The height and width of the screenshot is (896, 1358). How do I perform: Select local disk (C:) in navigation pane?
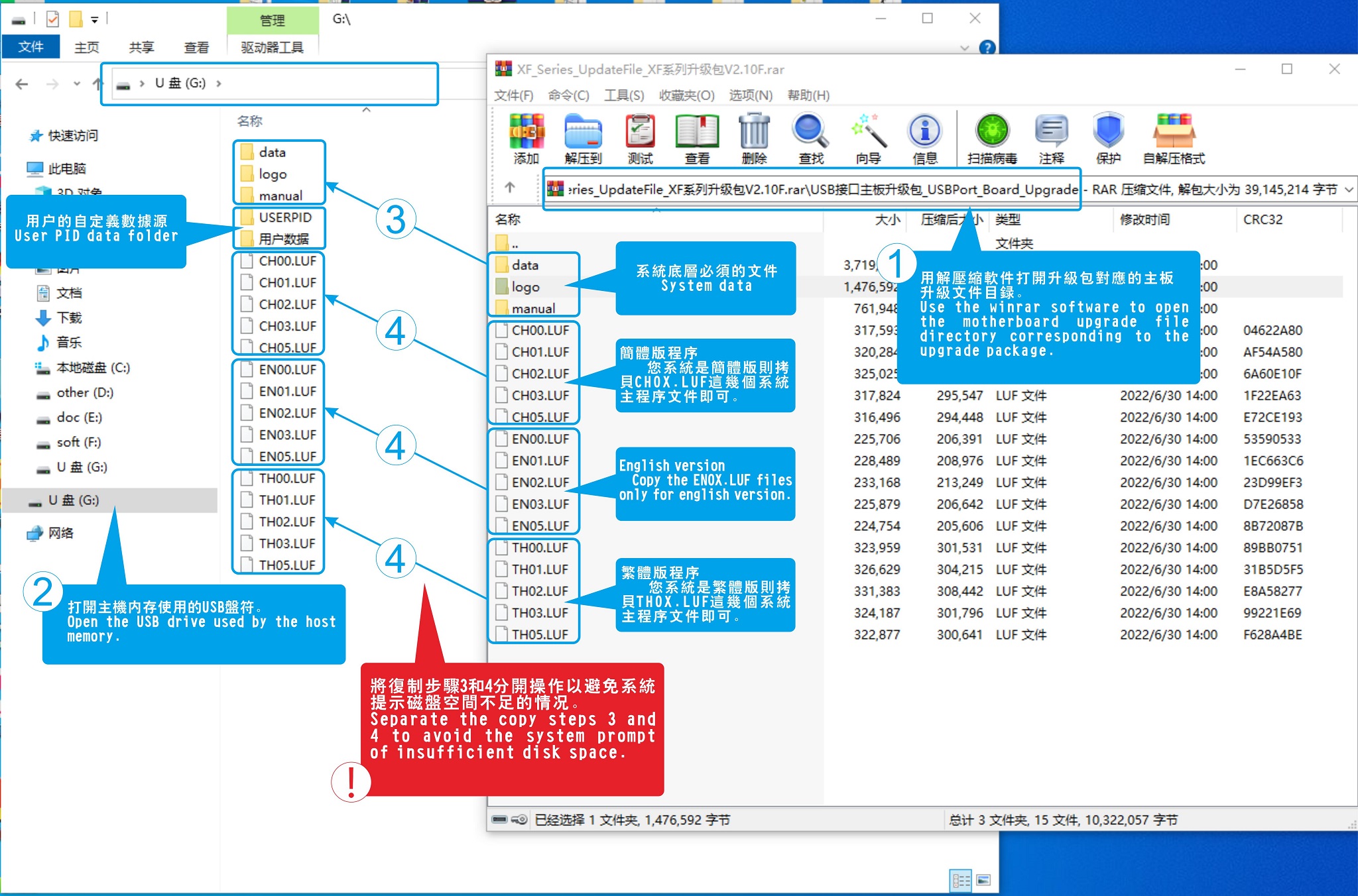pos(92,368)
